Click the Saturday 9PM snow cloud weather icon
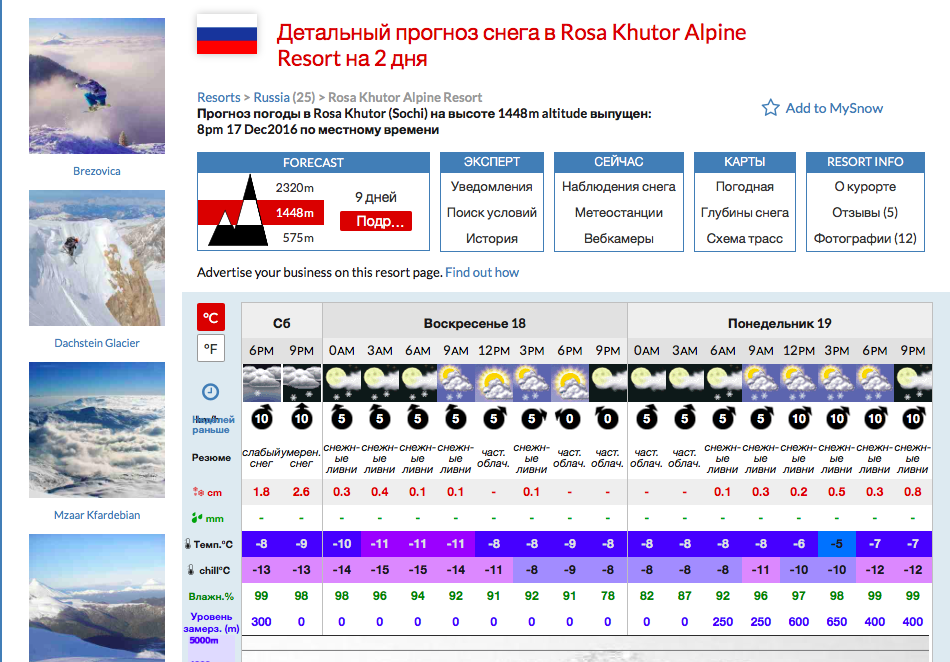The height and width of the screenshot is (662, 950). click(301, 383)
